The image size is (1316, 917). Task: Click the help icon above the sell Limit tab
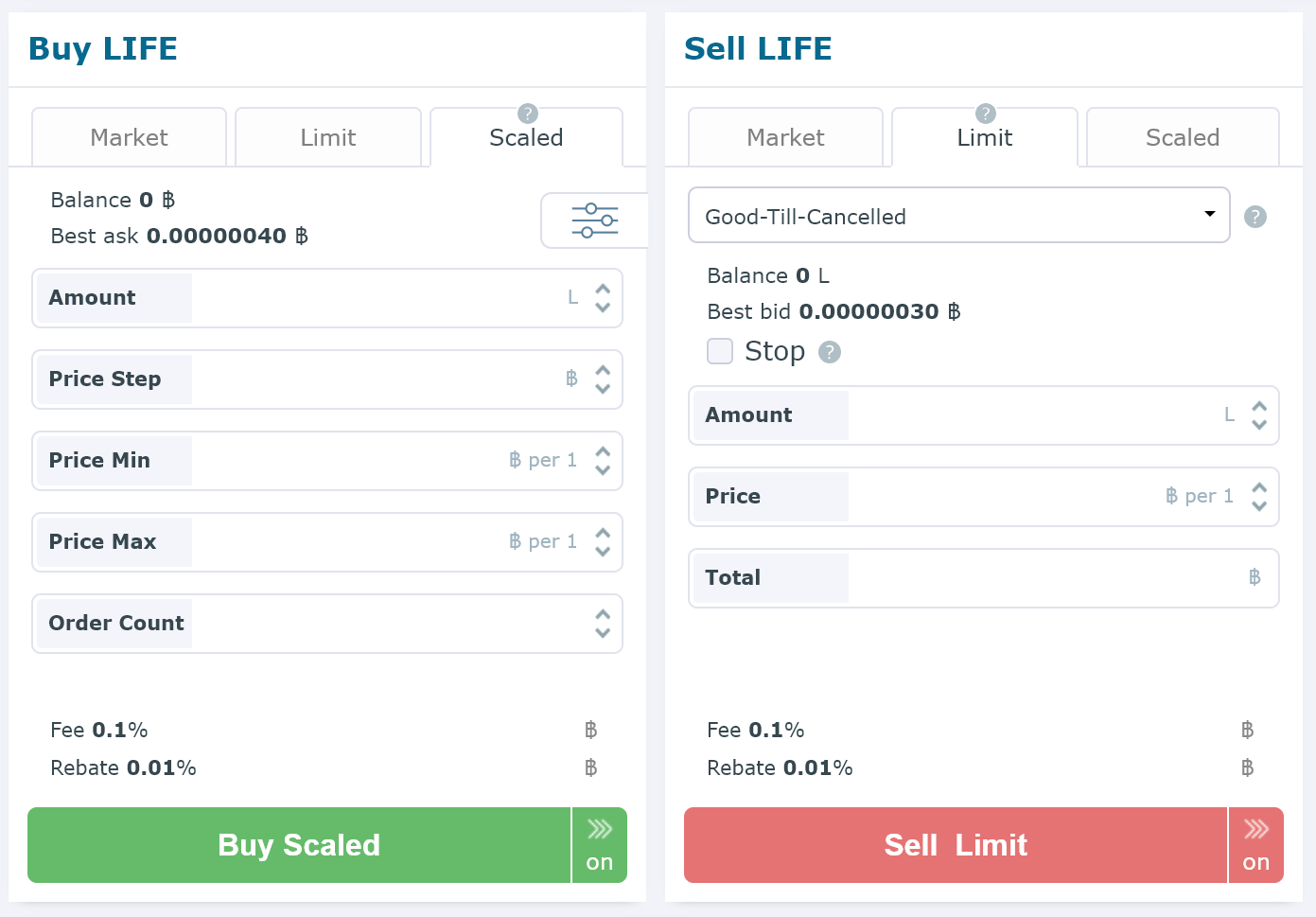tap(986, 112)
